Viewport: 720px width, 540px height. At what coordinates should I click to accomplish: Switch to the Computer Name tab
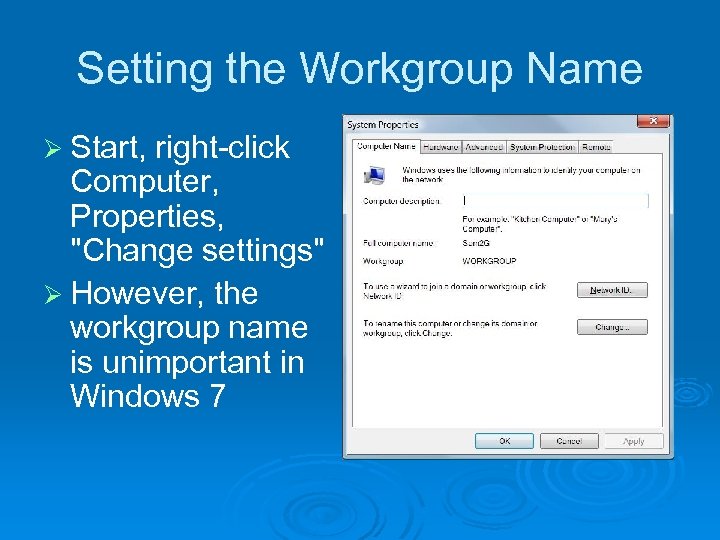pyautogui.click(x=386, y=146)
